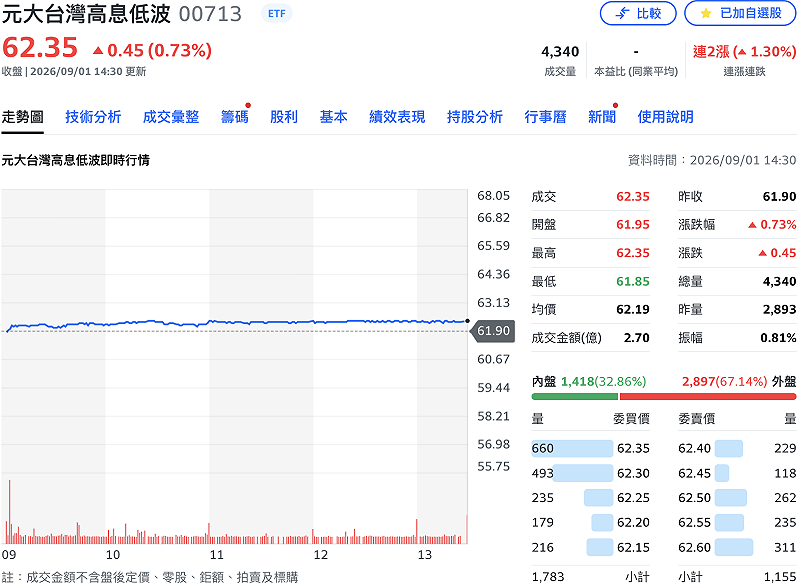Open the 基本 tab

click(333, 117)
